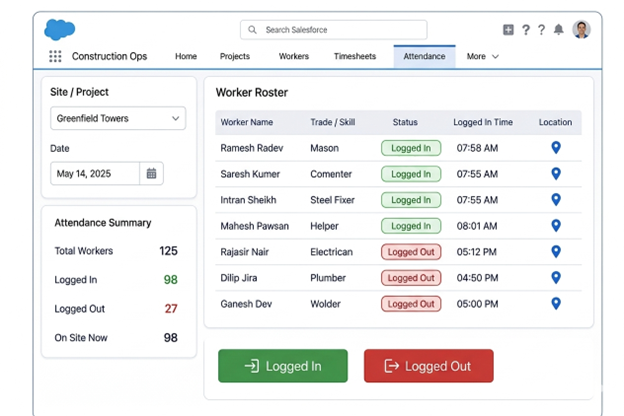Expand the More navigation menu
Viewport: 624px width, 416px height.
coord(482,57)
